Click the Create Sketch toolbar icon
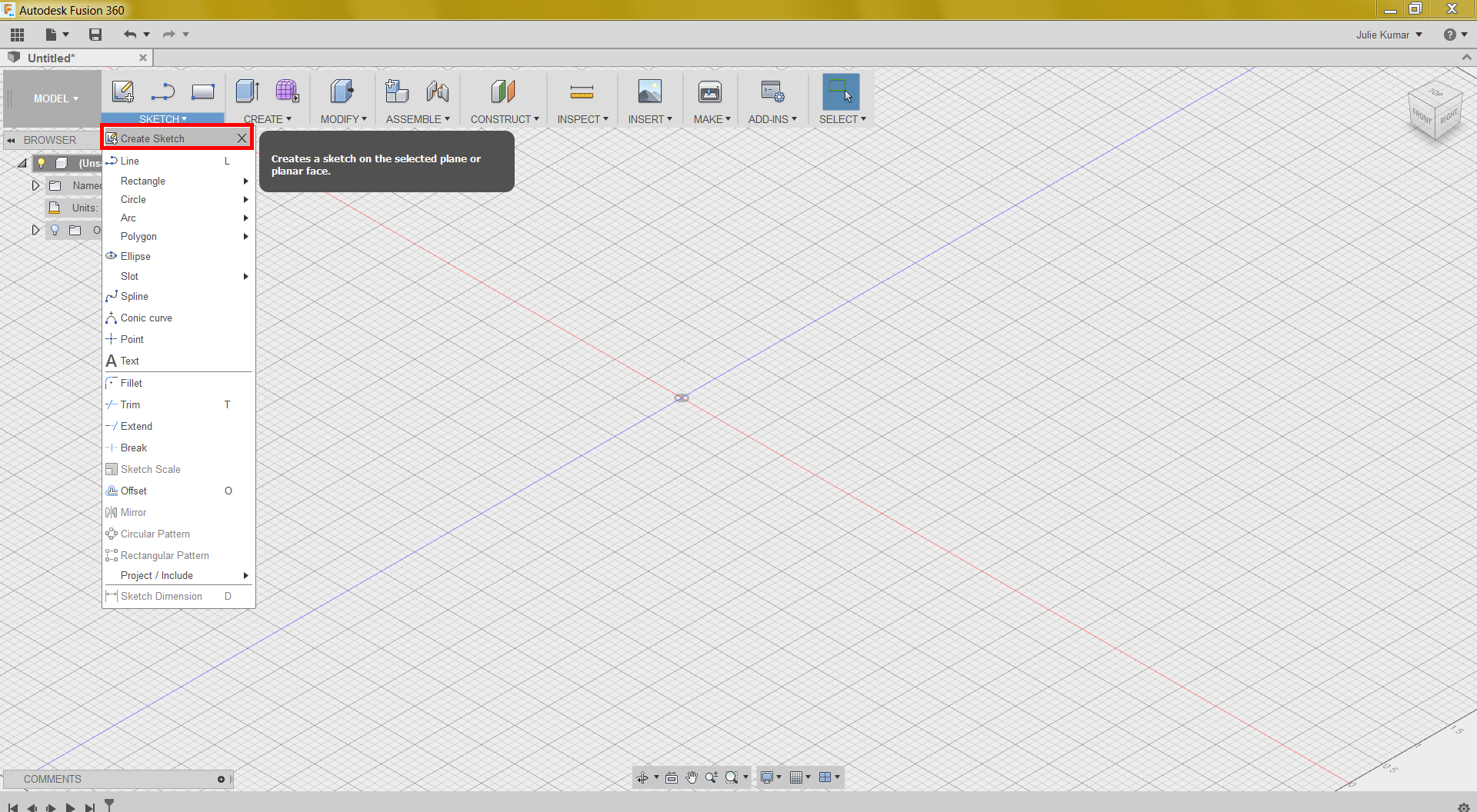 coord(123,92)
